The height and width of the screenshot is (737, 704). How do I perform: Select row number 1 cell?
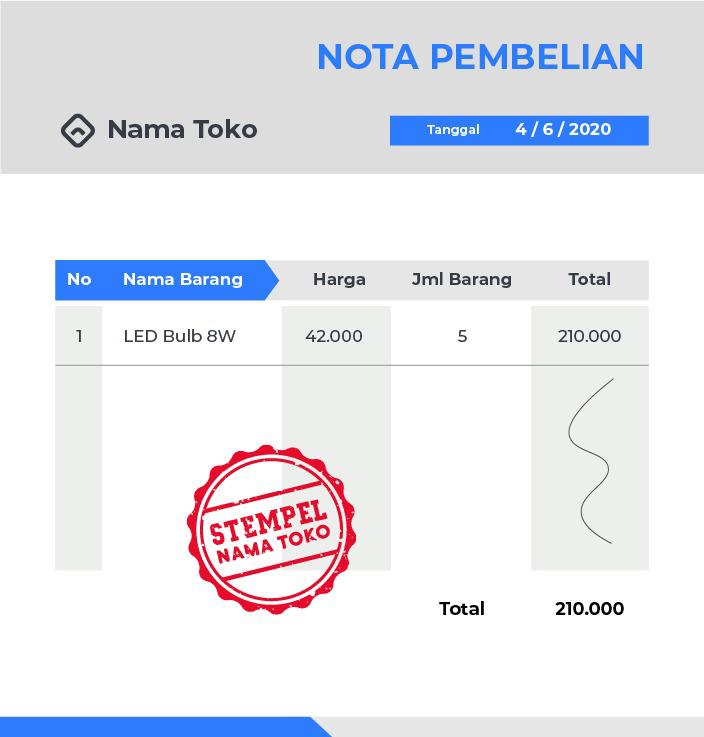79,336
